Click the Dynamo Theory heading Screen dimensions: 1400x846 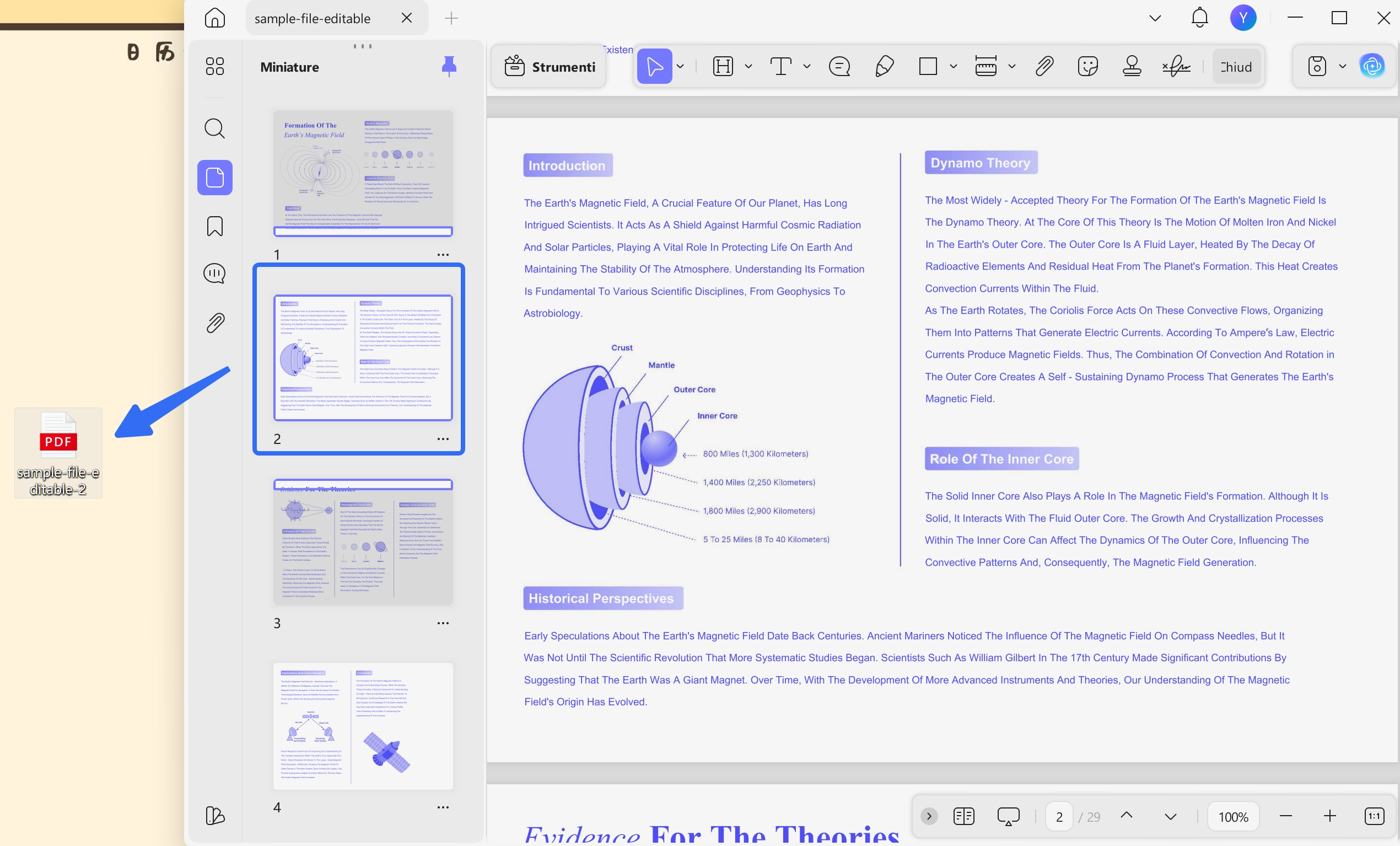click(981, 163)
